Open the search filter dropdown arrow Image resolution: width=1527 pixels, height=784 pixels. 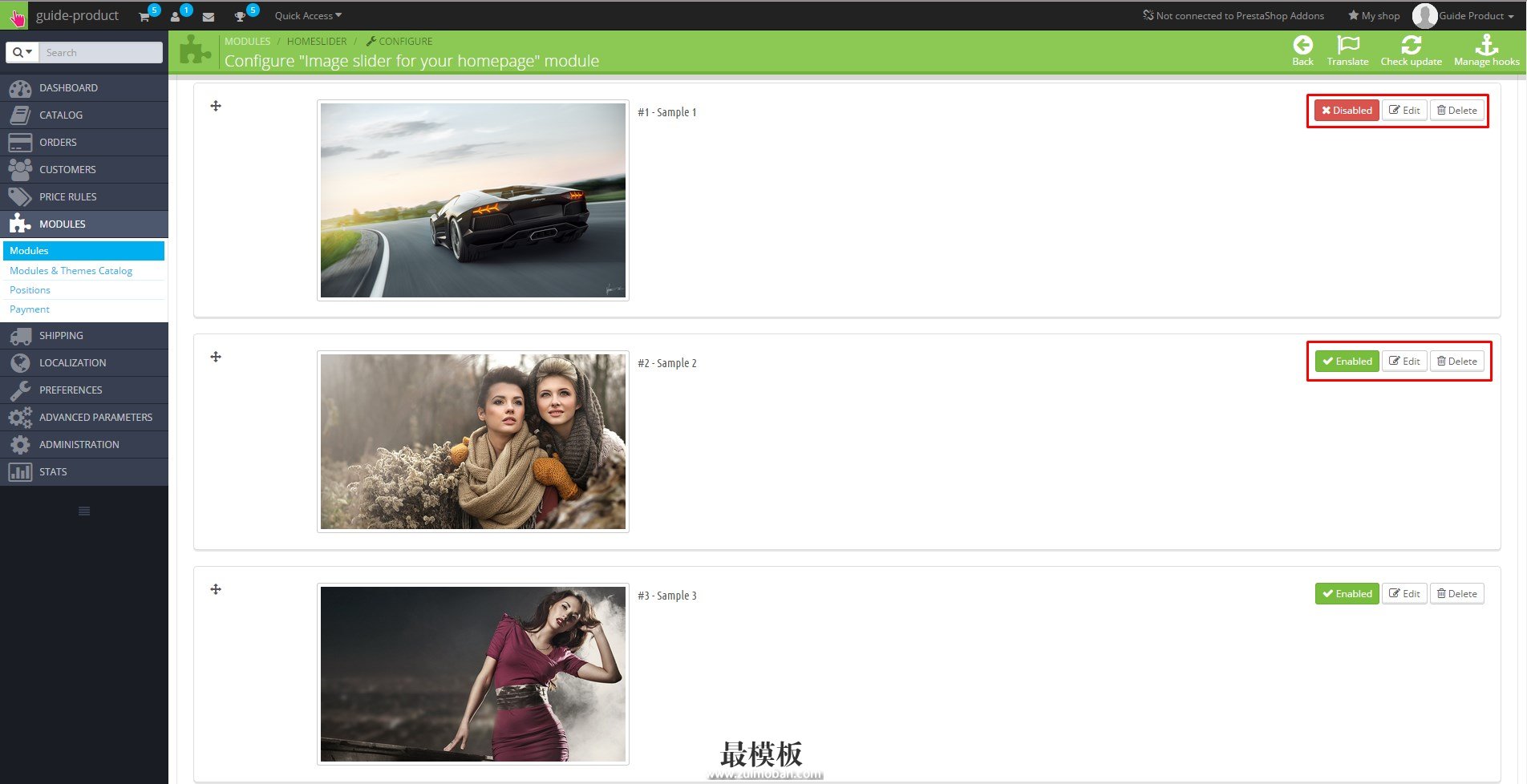tap(22, 52)
